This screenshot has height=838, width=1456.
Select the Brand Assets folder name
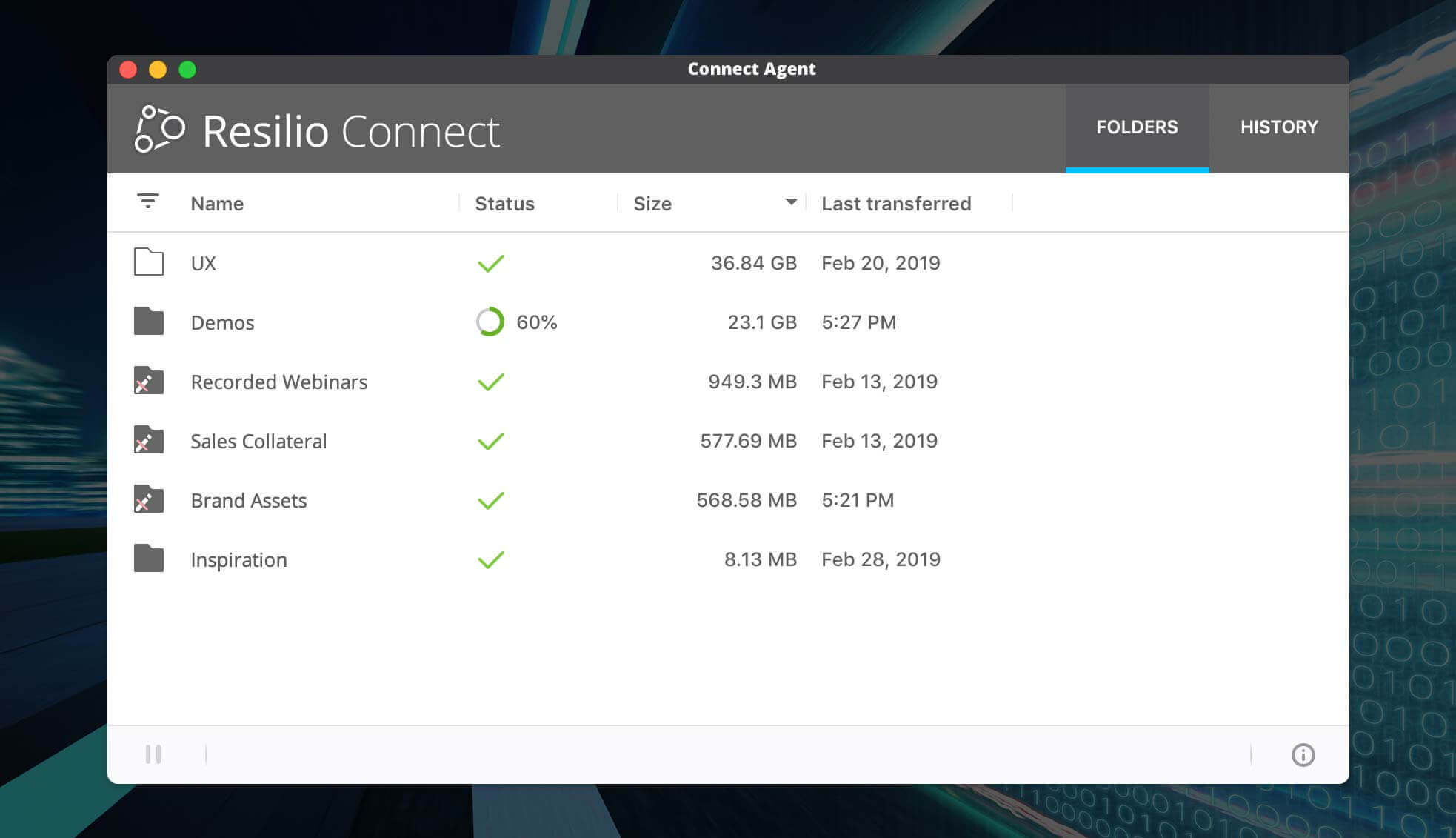[x=249, y=500]
